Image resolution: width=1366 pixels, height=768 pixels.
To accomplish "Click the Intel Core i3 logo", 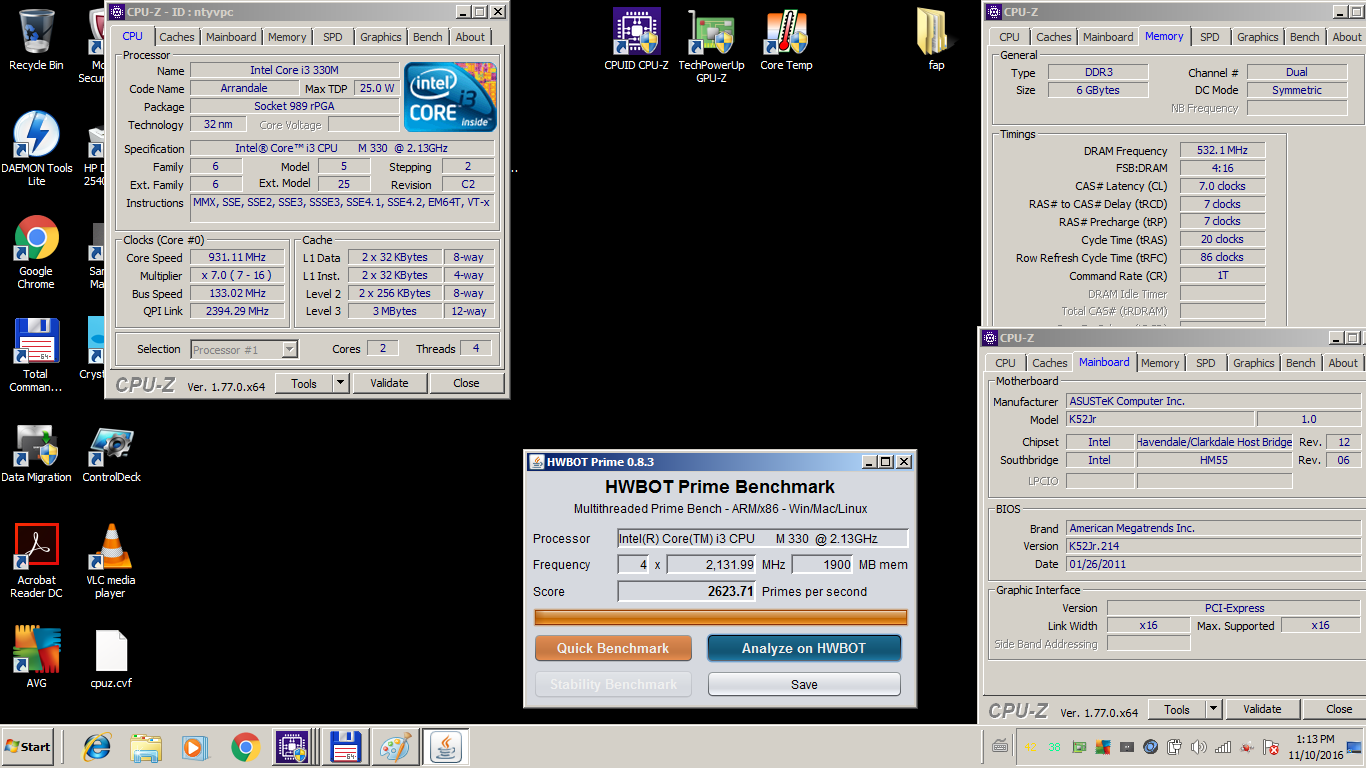I will 450,97.
